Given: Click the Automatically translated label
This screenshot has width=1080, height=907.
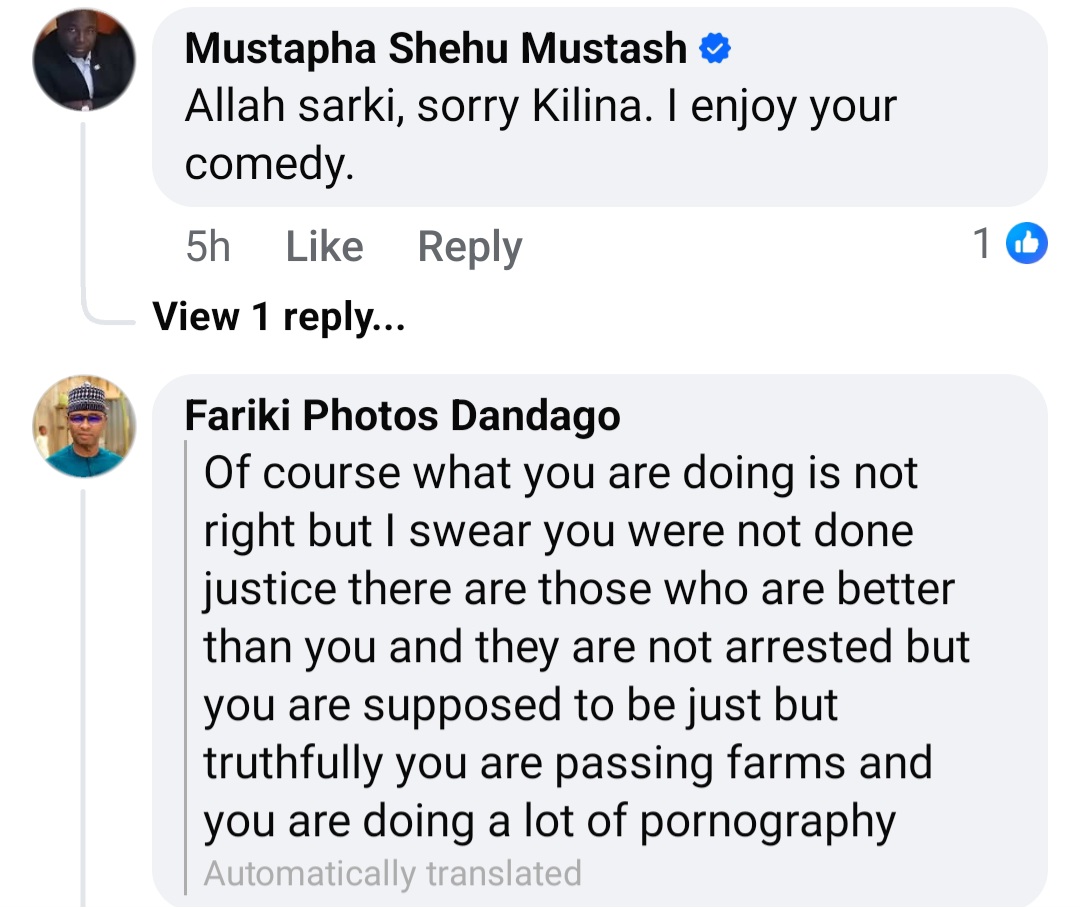Looking at the screenshot, I should (x=392, y=873).
